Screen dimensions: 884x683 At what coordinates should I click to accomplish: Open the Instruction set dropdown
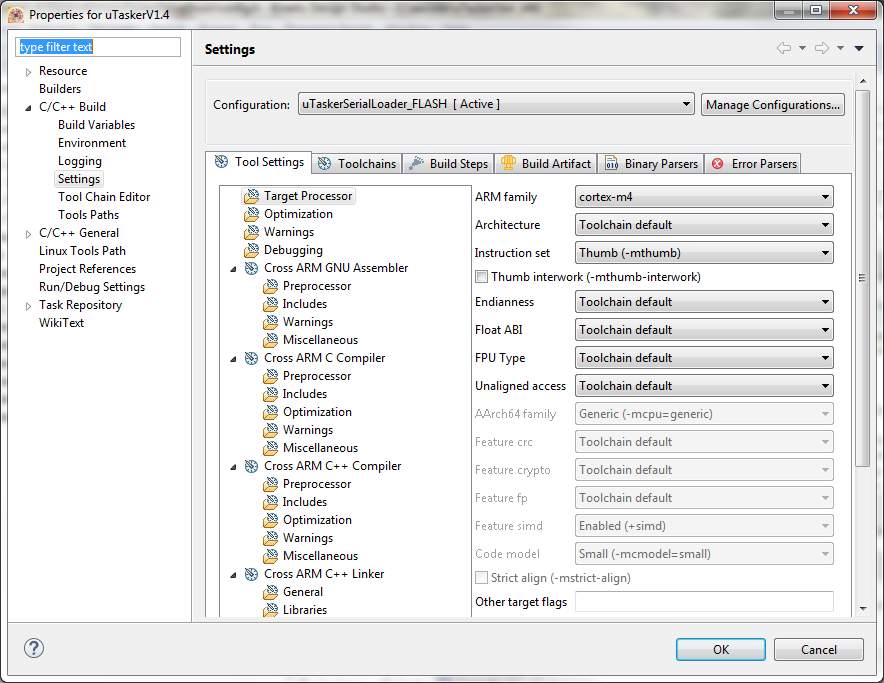[704, 253]
